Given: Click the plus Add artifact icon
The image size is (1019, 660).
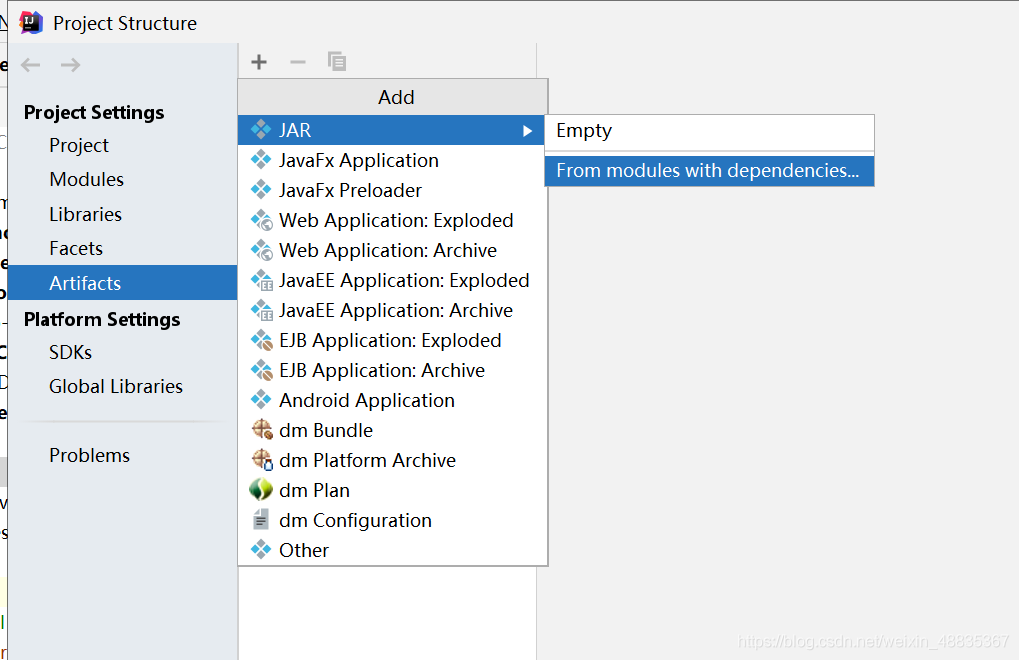Looking at the screenshot, I should [259, 62].
